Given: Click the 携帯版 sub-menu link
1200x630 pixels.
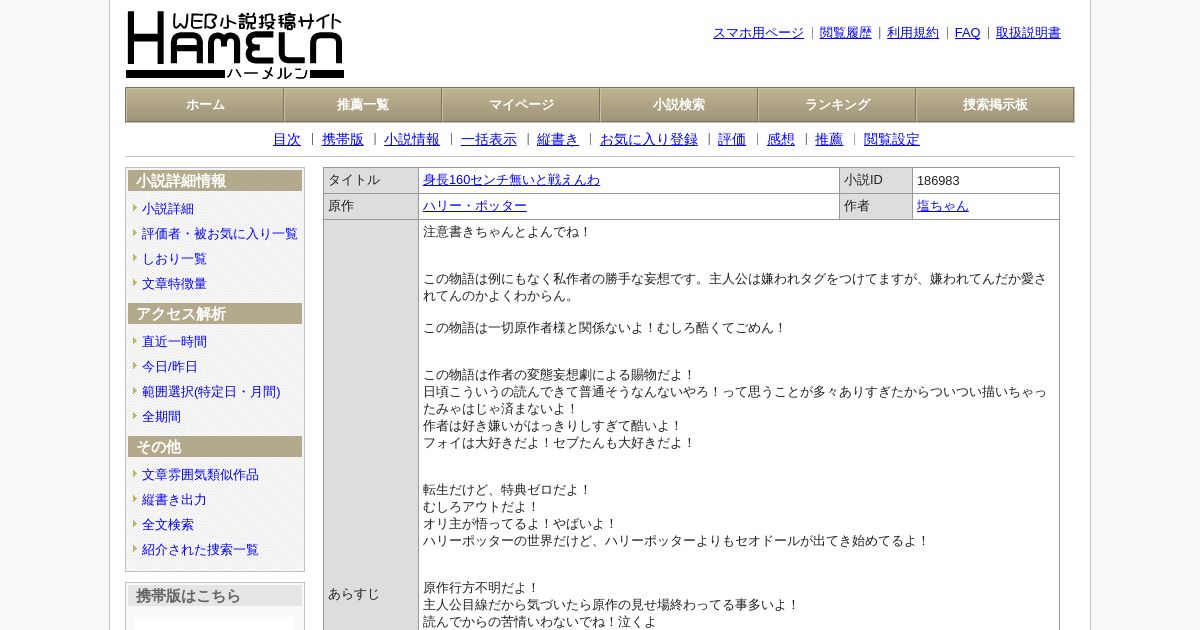Looking at the screenshot, I should point(343,140).
